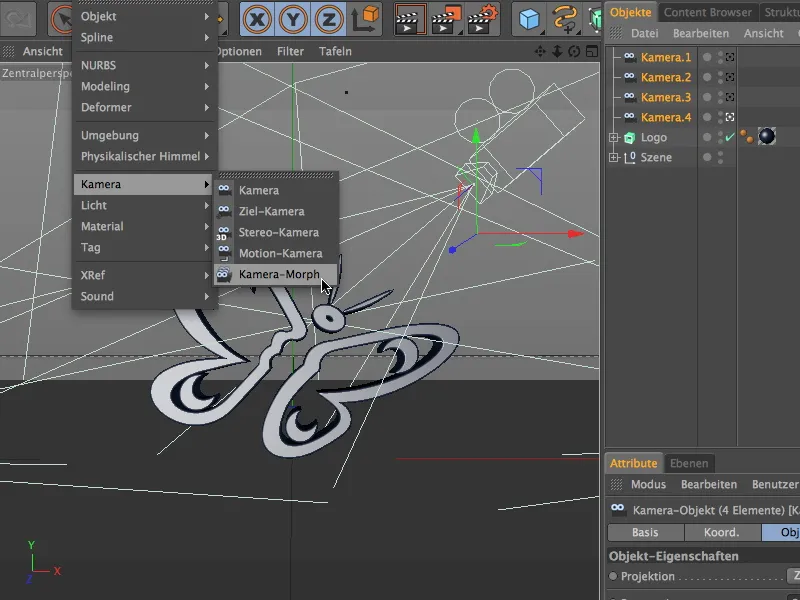Click the red X axis handle arrow
The height and width of the screenshot is (600, 800).
576,234
